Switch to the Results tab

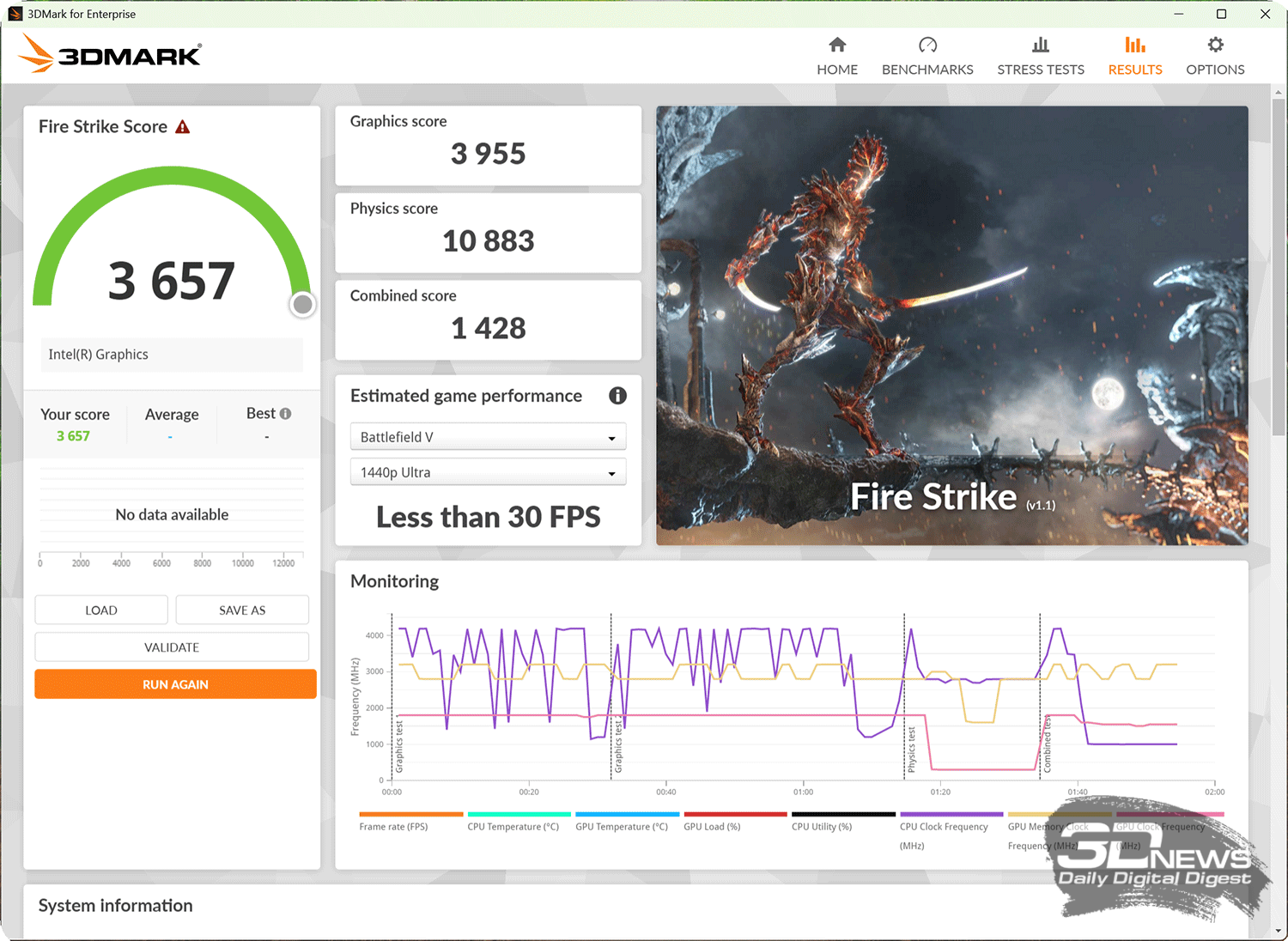[1134, 56]
